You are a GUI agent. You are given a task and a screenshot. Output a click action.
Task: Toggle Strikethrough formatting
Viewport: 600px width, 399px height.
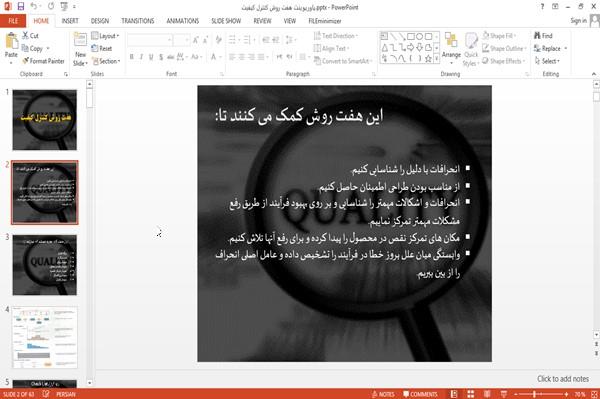point(171,57)
